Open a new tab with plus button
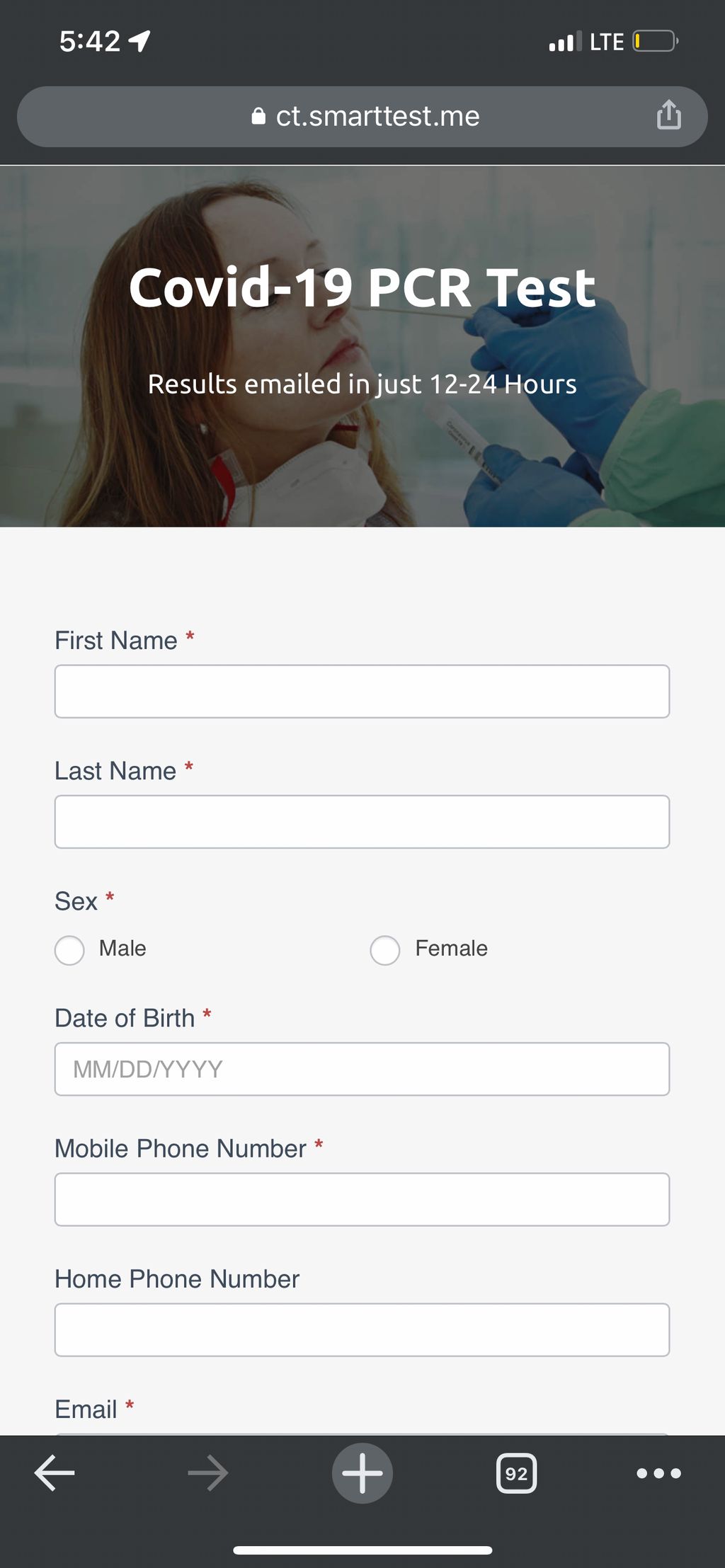This screenshot has height=1568, width=725. coord(362,1473)
